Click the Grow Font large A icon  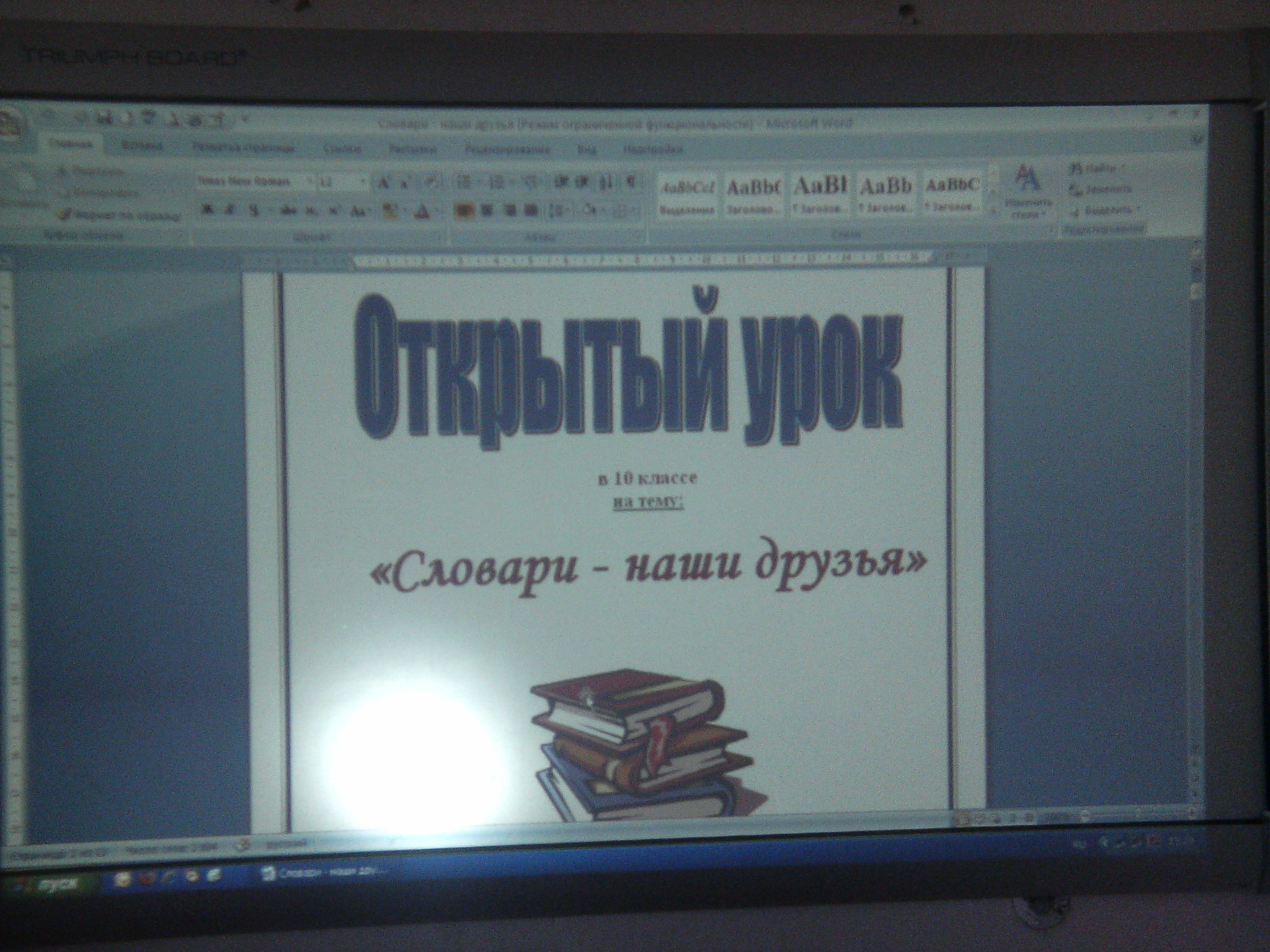(x=384, y=183)
